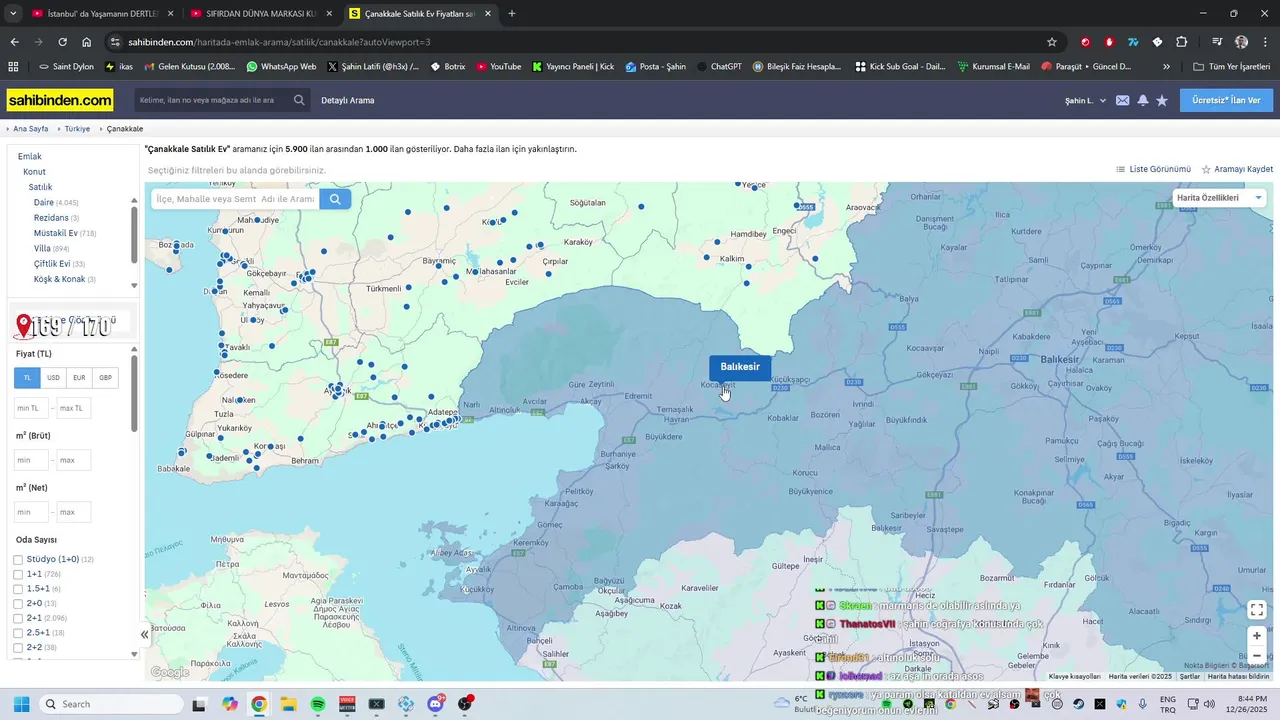Screen dimensions: 1280x720
Task: Click Ücretsiz İlan Ver button
Action: pyautogui.click(x=1226, y=100)
